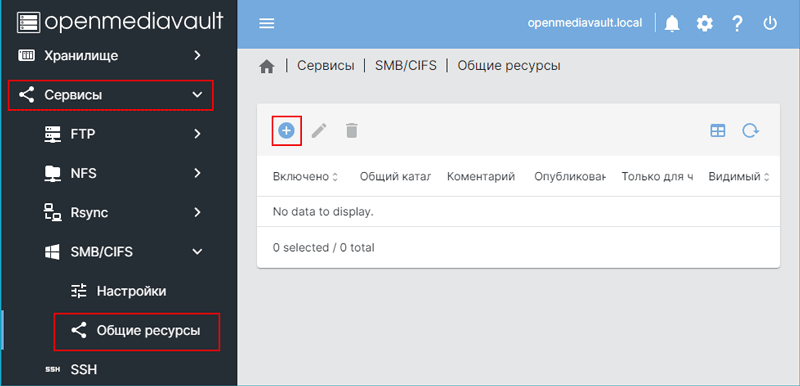Image resolution: width=800 pixels, height=386 pixels.
Task: Click openmediavault.local hostname text
Action: (585, 23)
